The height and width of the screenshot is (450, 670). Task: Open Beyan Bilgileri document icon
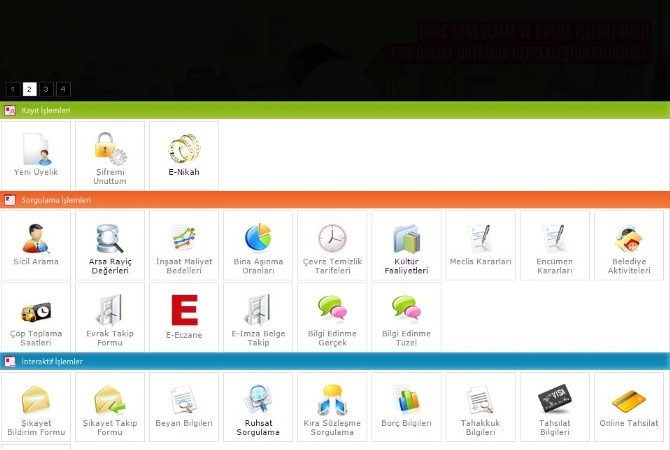[x=184, y=400]
